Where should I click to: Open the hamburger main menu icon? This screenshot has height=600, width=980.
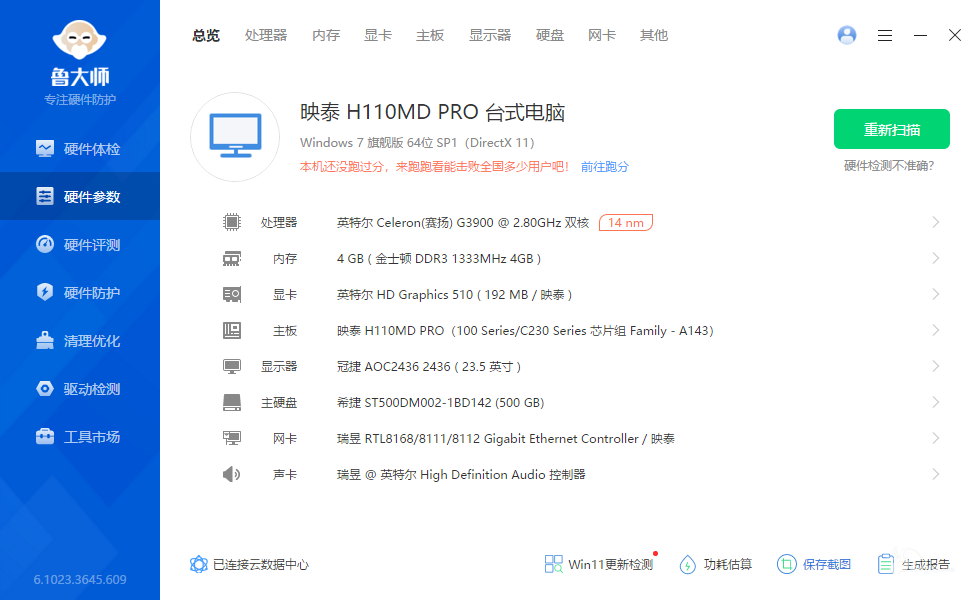[x=884, y=36]
